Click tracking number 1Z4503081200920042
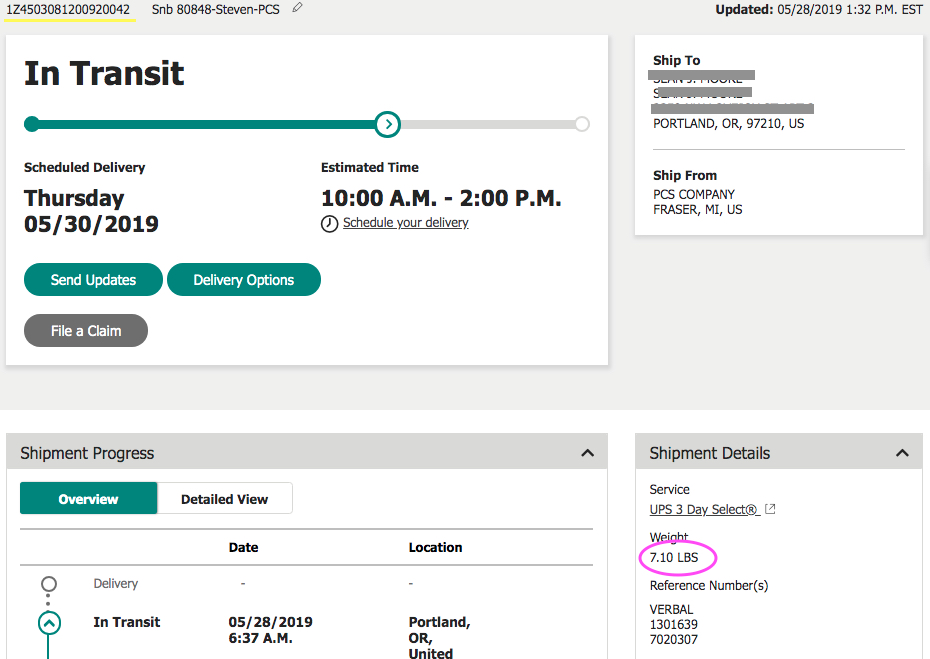Viewport: 930px width, 659px height. click(68, 9)
